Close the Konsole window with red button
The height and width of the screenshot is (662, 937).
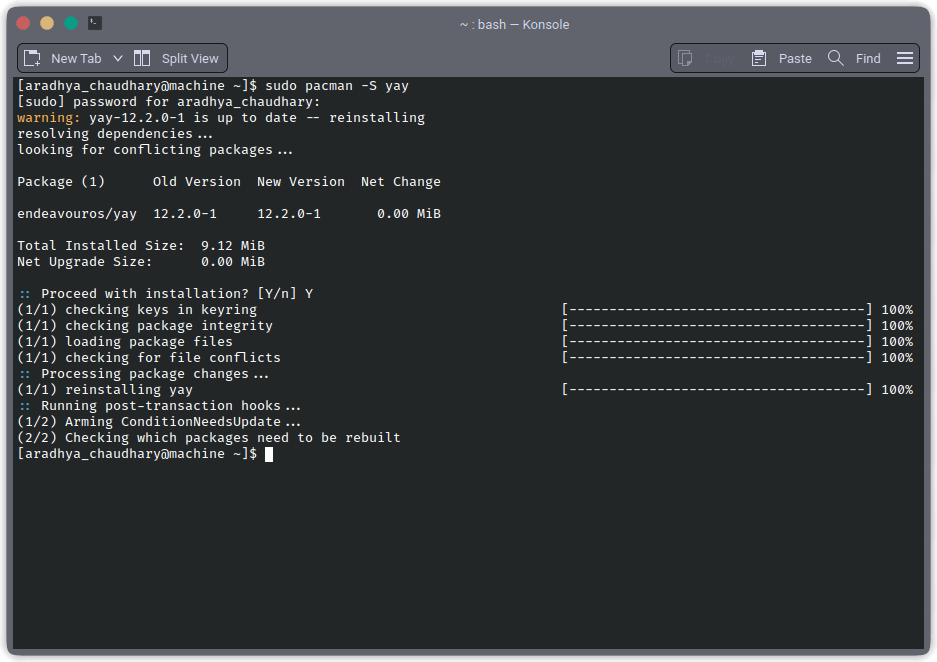click(23, 23)
